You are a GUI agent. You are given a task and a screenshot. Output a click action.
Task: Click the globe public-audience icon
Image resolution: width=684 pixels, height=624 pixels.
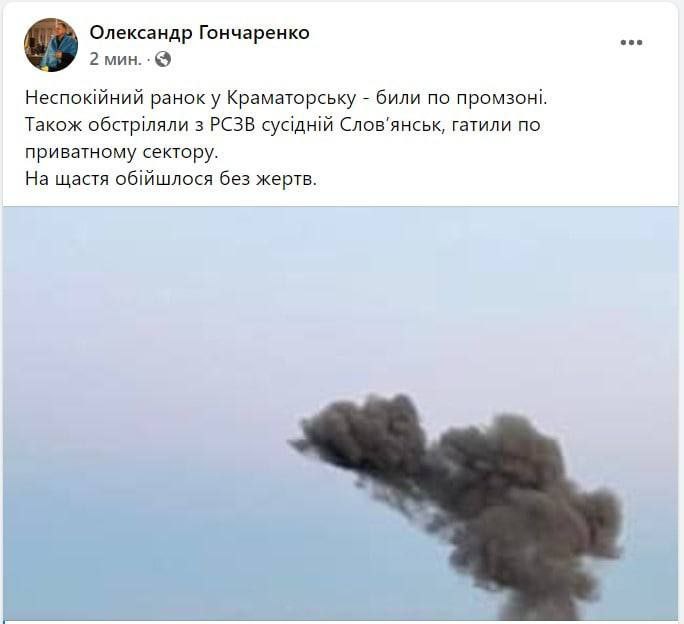(x=163, y=59)
